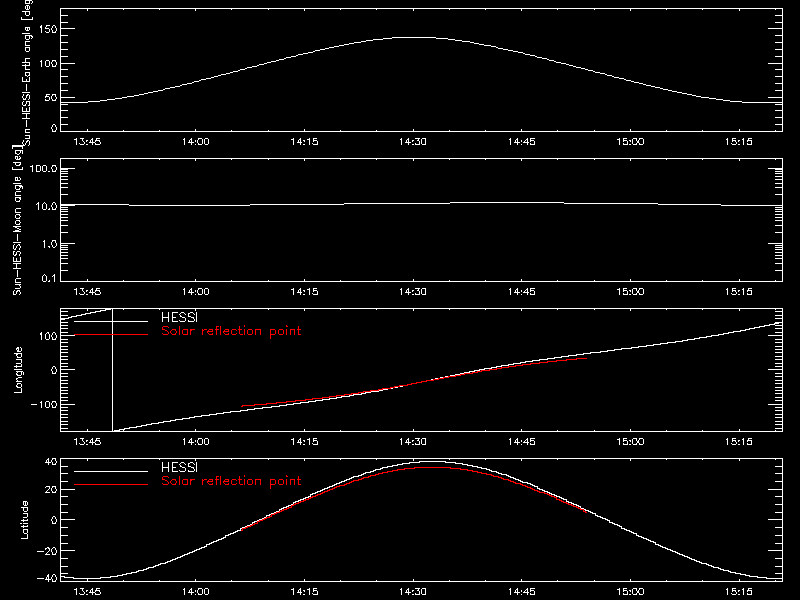The image size is (800, 600).
Task: Click Solar reflection point legend in Latitude plot
Action: point(231,481)
